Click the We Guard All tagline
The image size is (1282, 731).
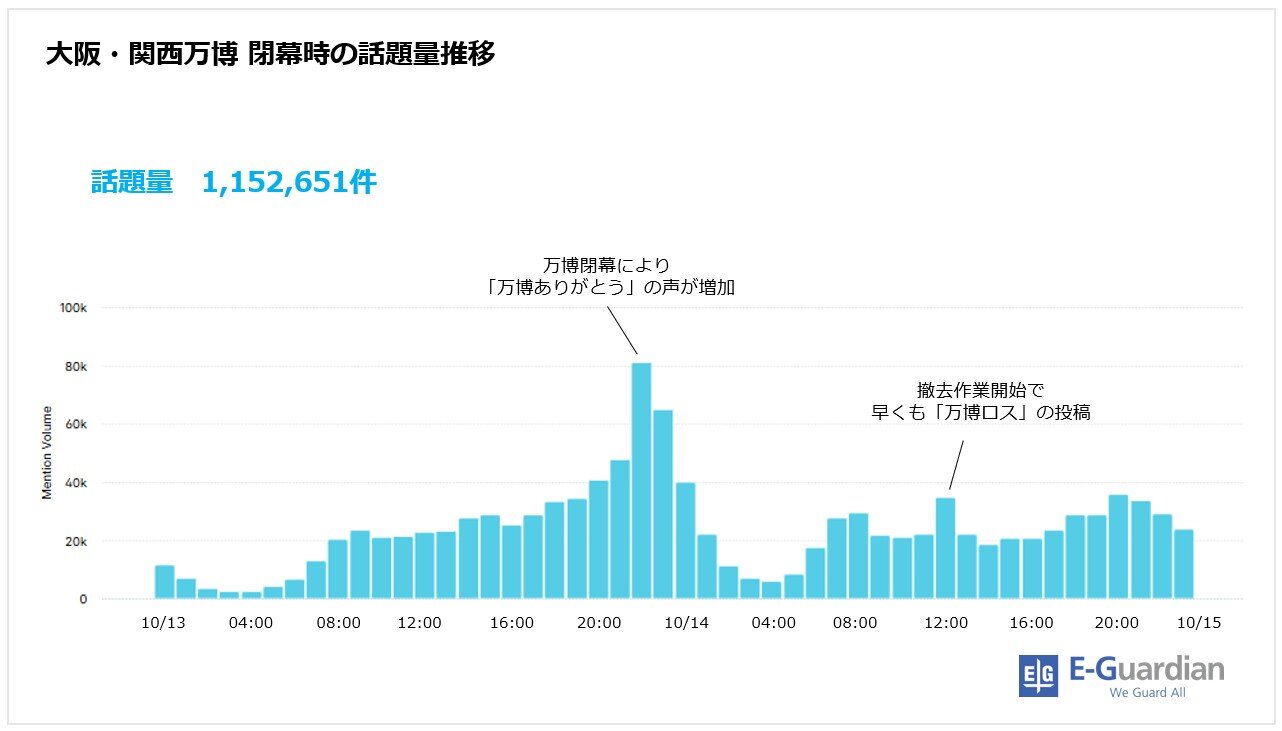click(1147, 693)
